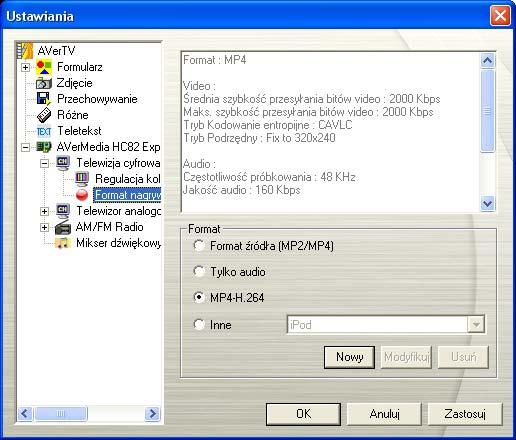The image size is (516, 440).
Task: Select the Formularz tree item
Action: click(80, 67)
